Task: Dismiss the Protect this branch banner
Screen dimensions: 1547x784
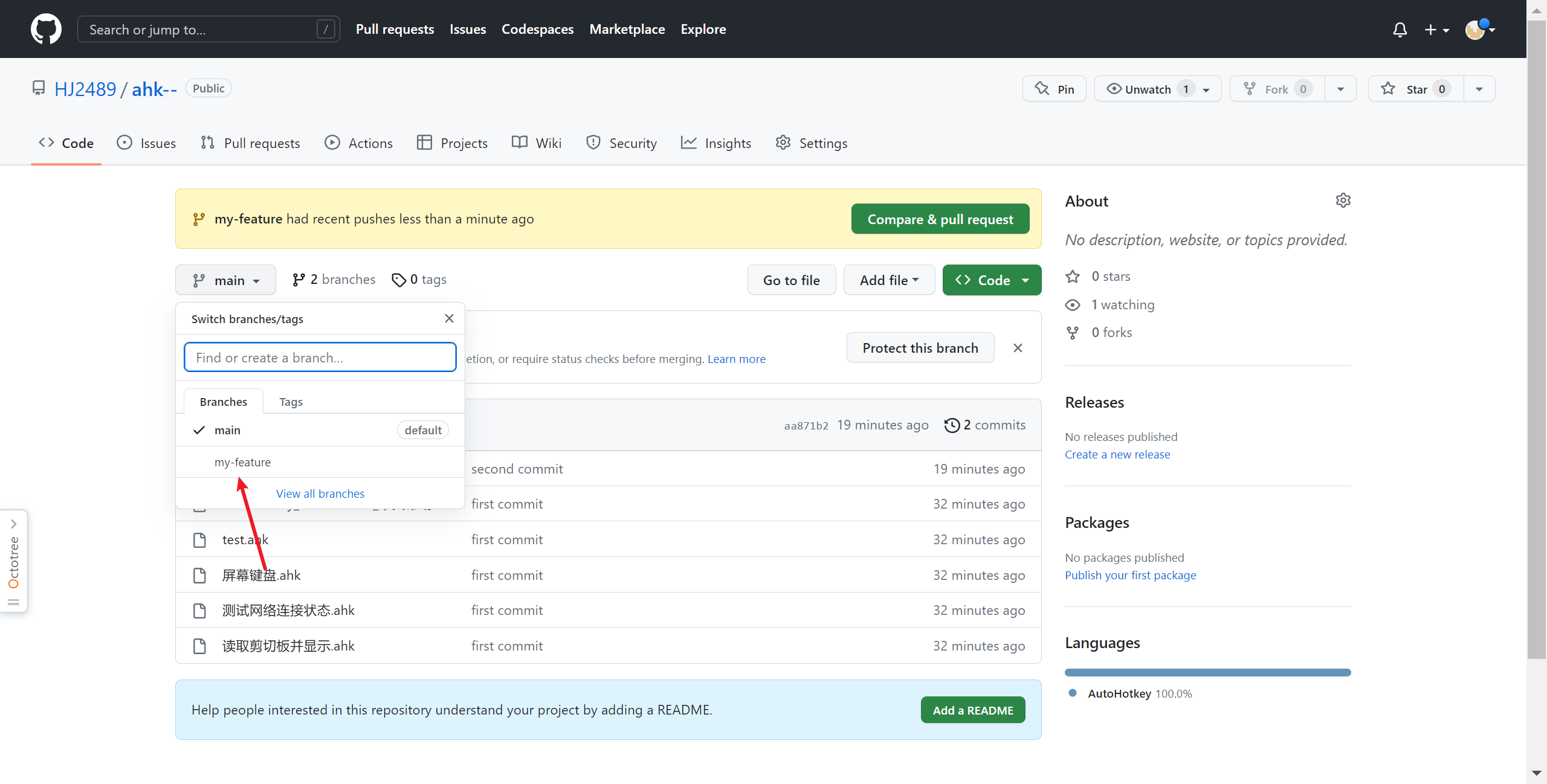Action: (x=1018, y=348)
